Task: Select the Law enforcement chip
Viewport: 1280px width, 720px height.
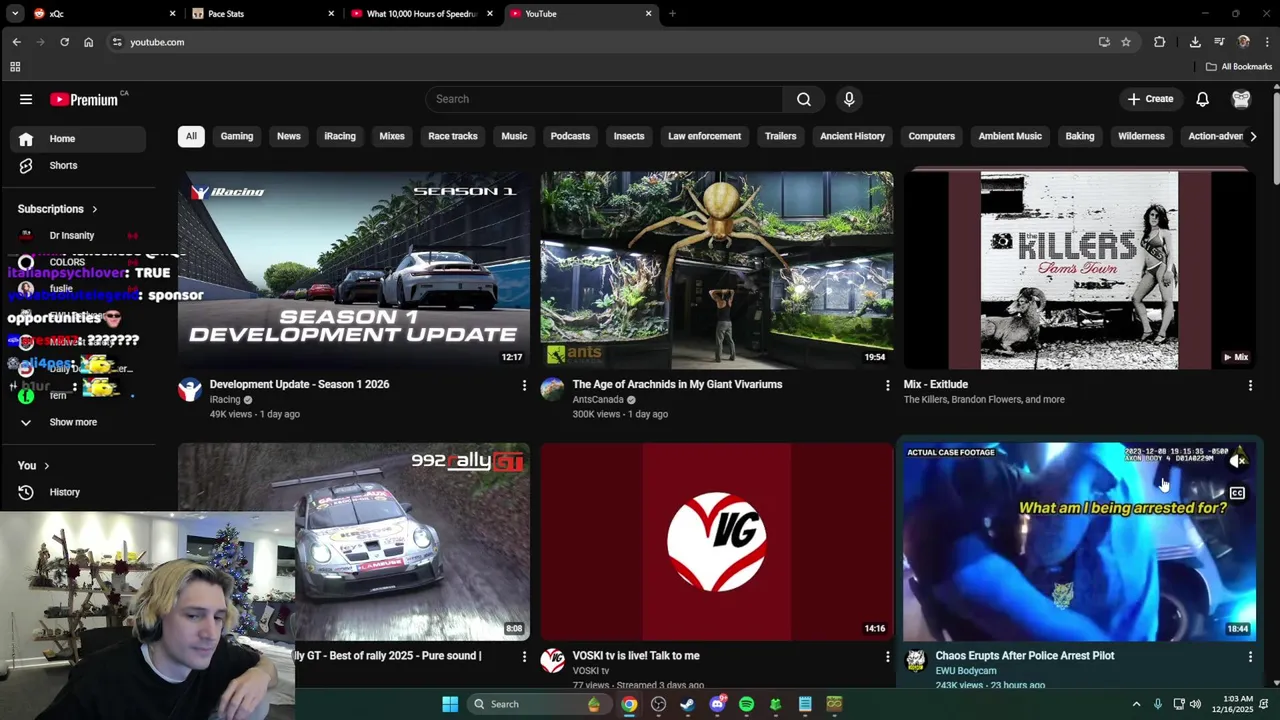Action: (x=705, y=136)
